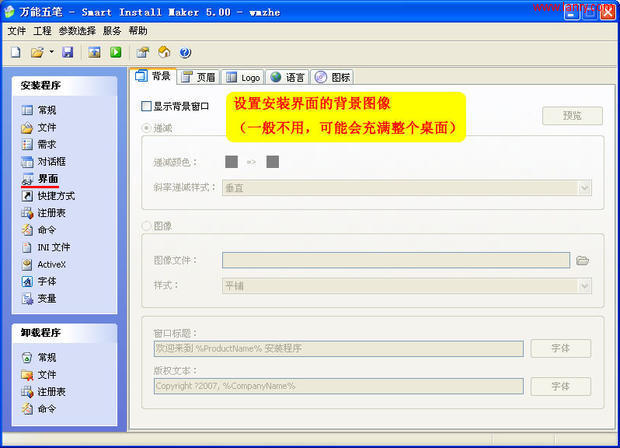
Task: Click the 图像文件 path input field
Action: click(x=396, y=260)
